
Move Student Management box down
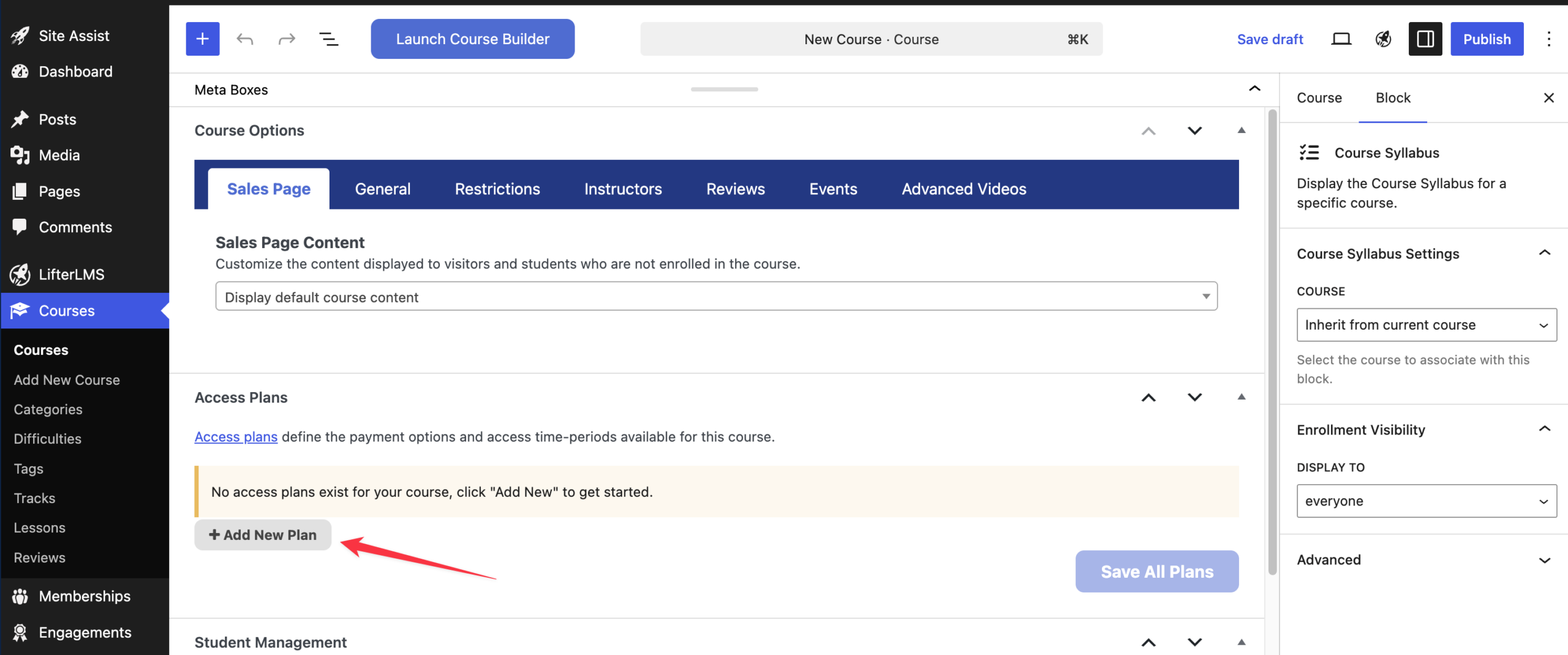click(1194, 643)
